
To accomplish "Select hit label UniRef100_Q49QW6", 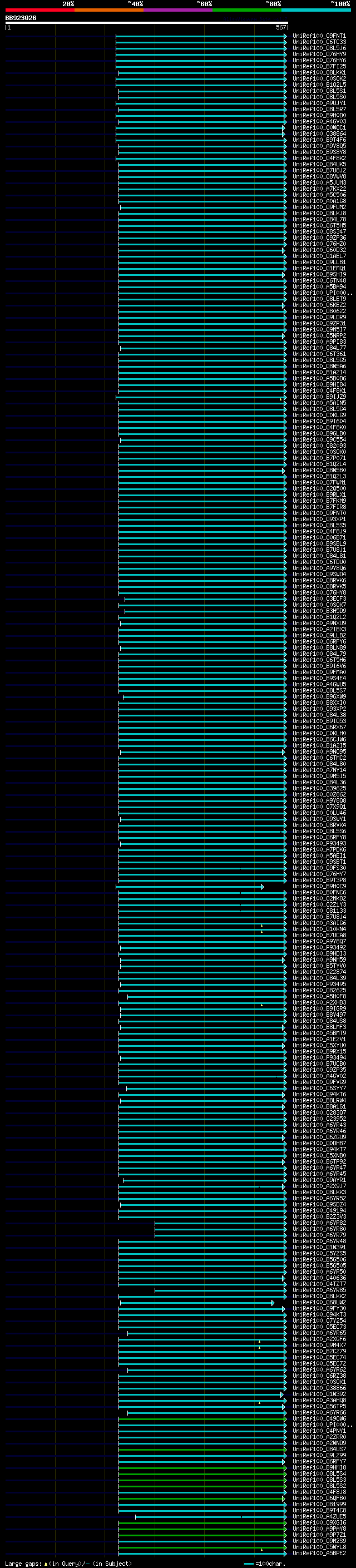I will click(319, 1418).
